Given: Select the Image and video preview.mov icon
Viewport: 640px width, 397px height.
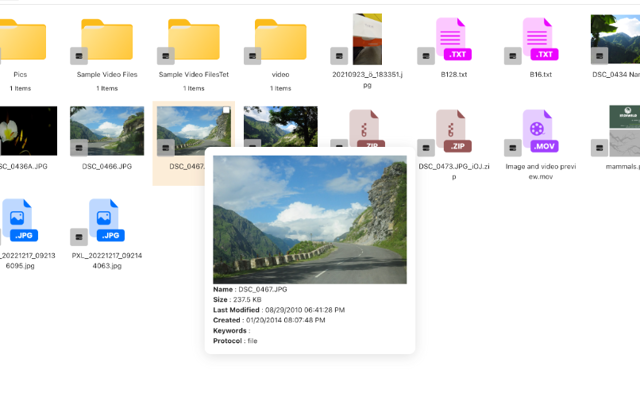Looking at the screenshot, I should tap(540, 131).
